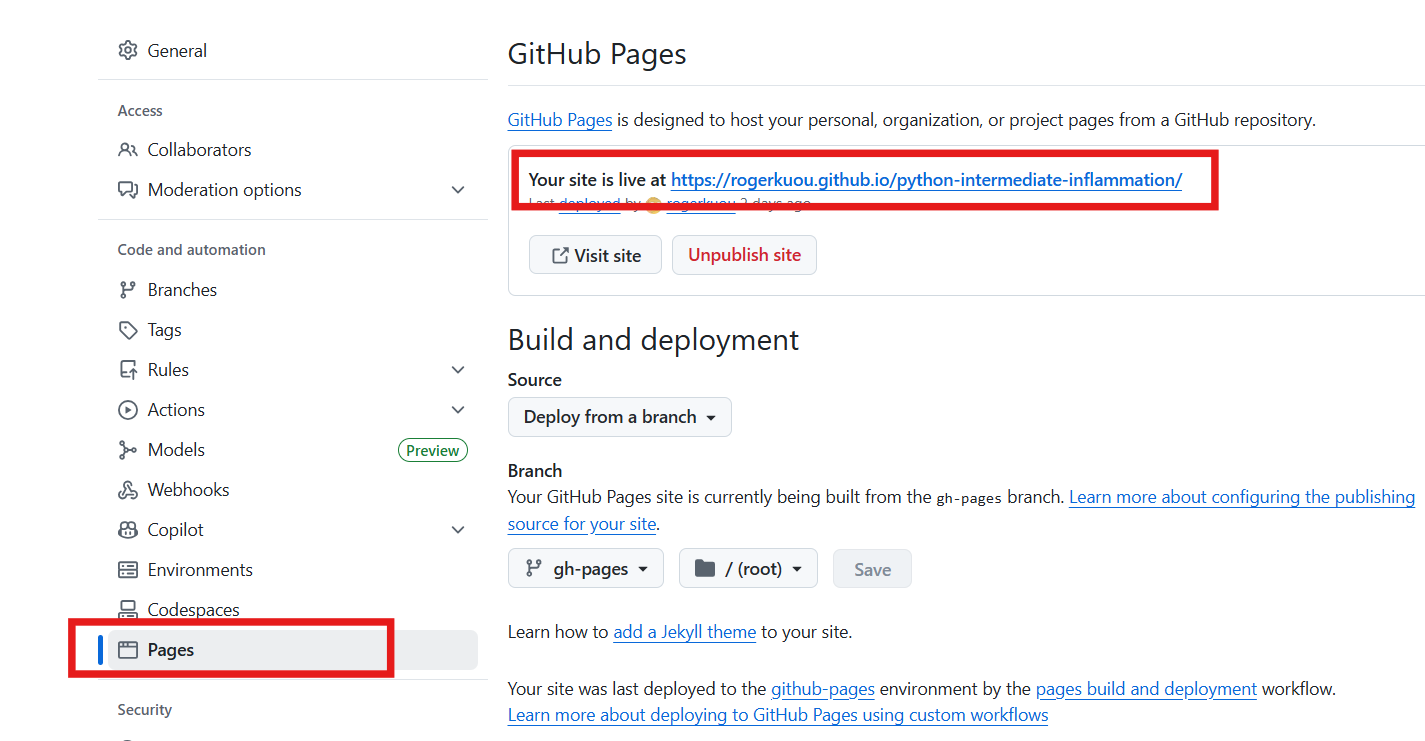Click the Save button for branch settings
Image resolution: width=1425 pixels, height=741 pixels.
871,568
